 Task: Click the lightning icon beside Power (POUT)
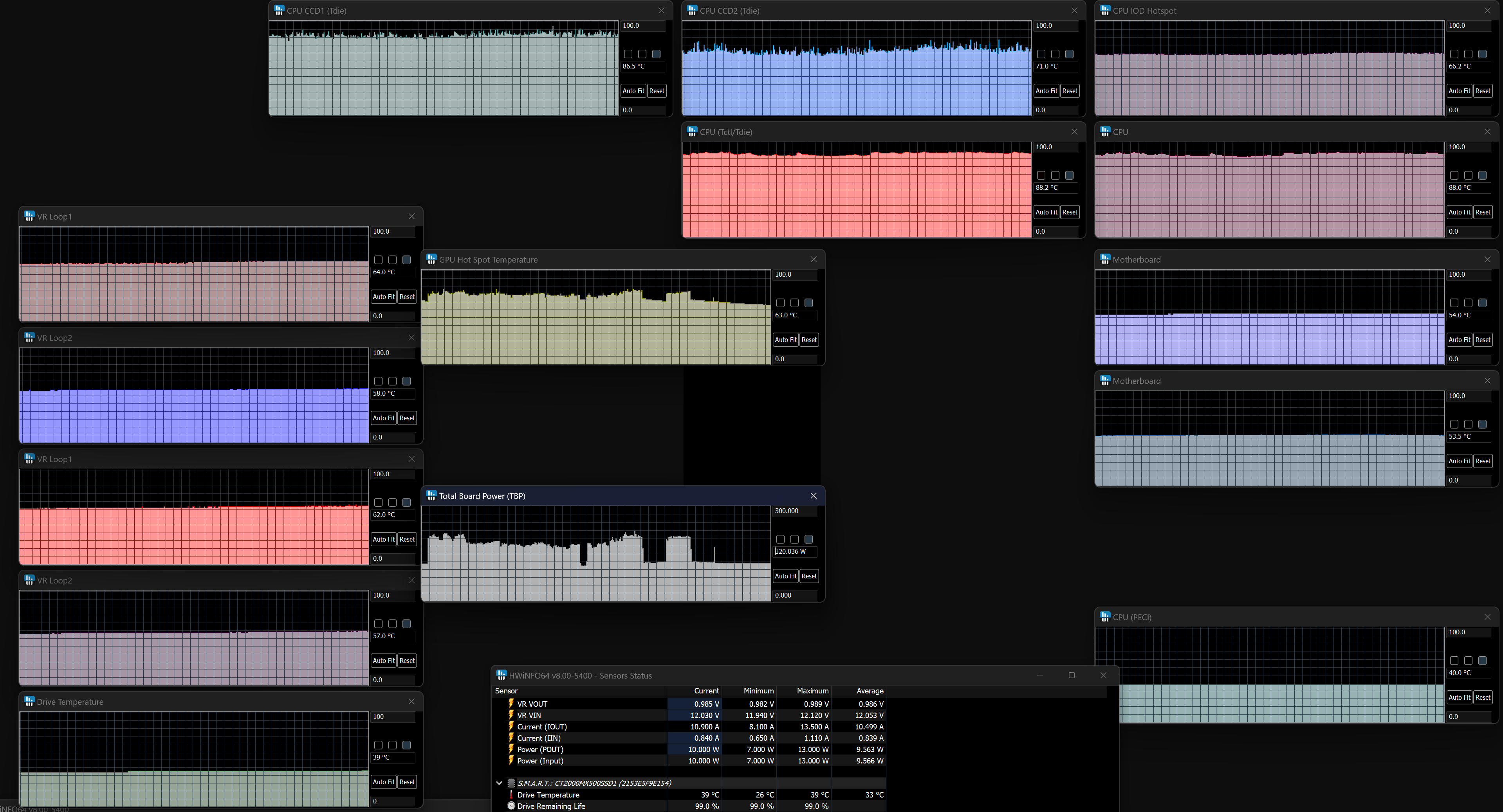511,749
